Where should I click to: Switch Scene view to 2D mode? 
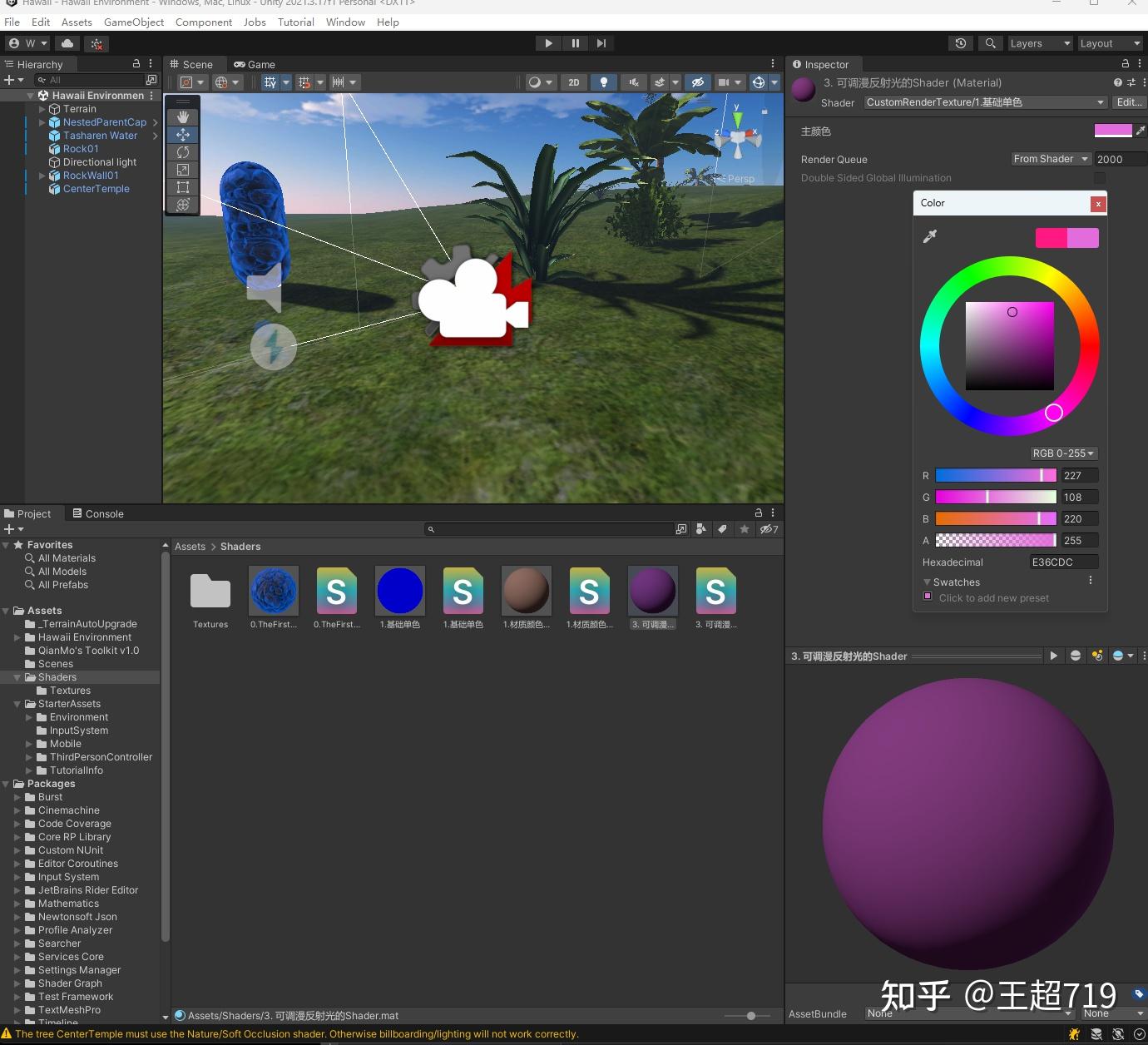coord(573,82)
